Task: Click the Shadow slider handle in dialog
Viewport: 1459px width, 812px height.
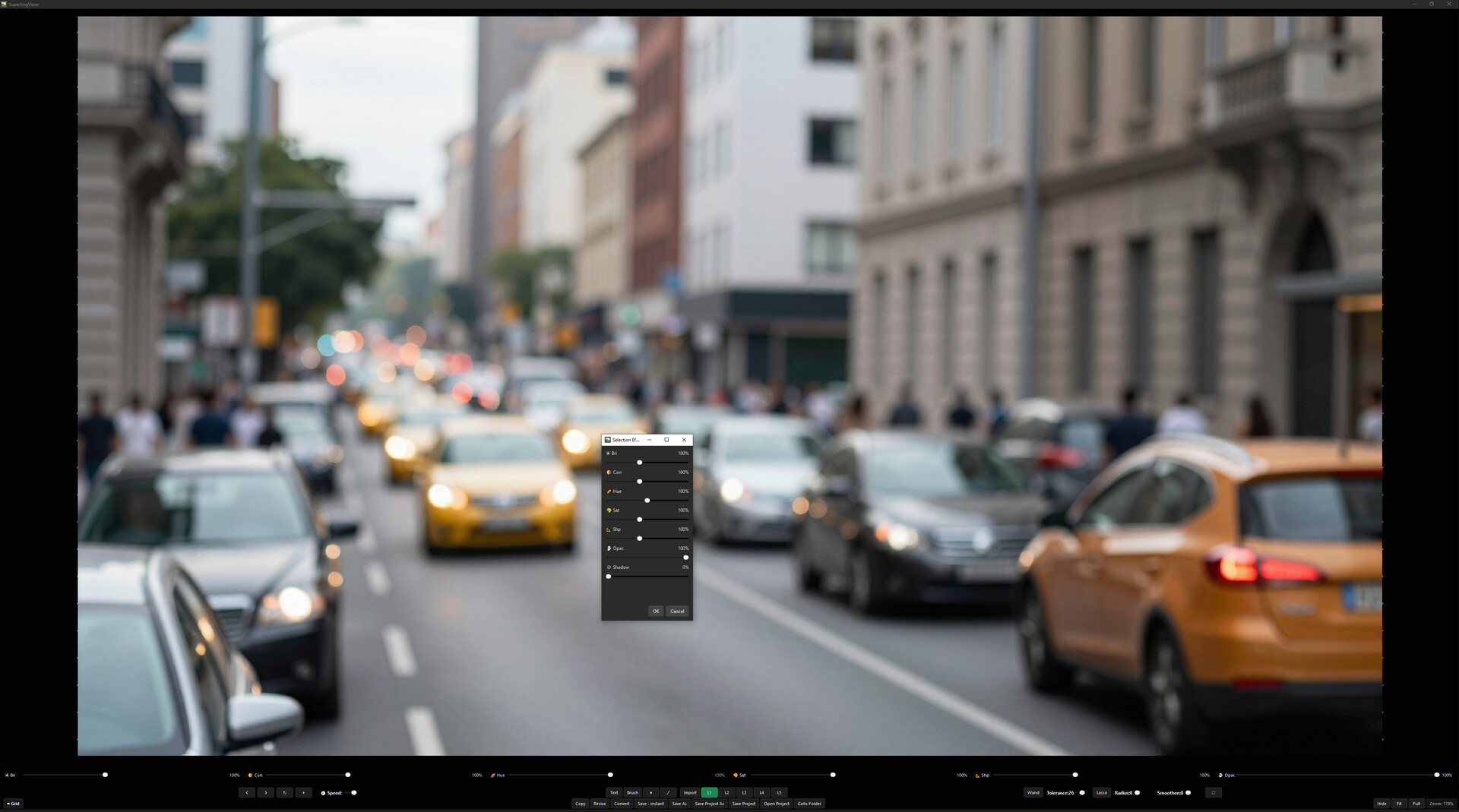Action: pyautogui.click(x=609, y=577)
